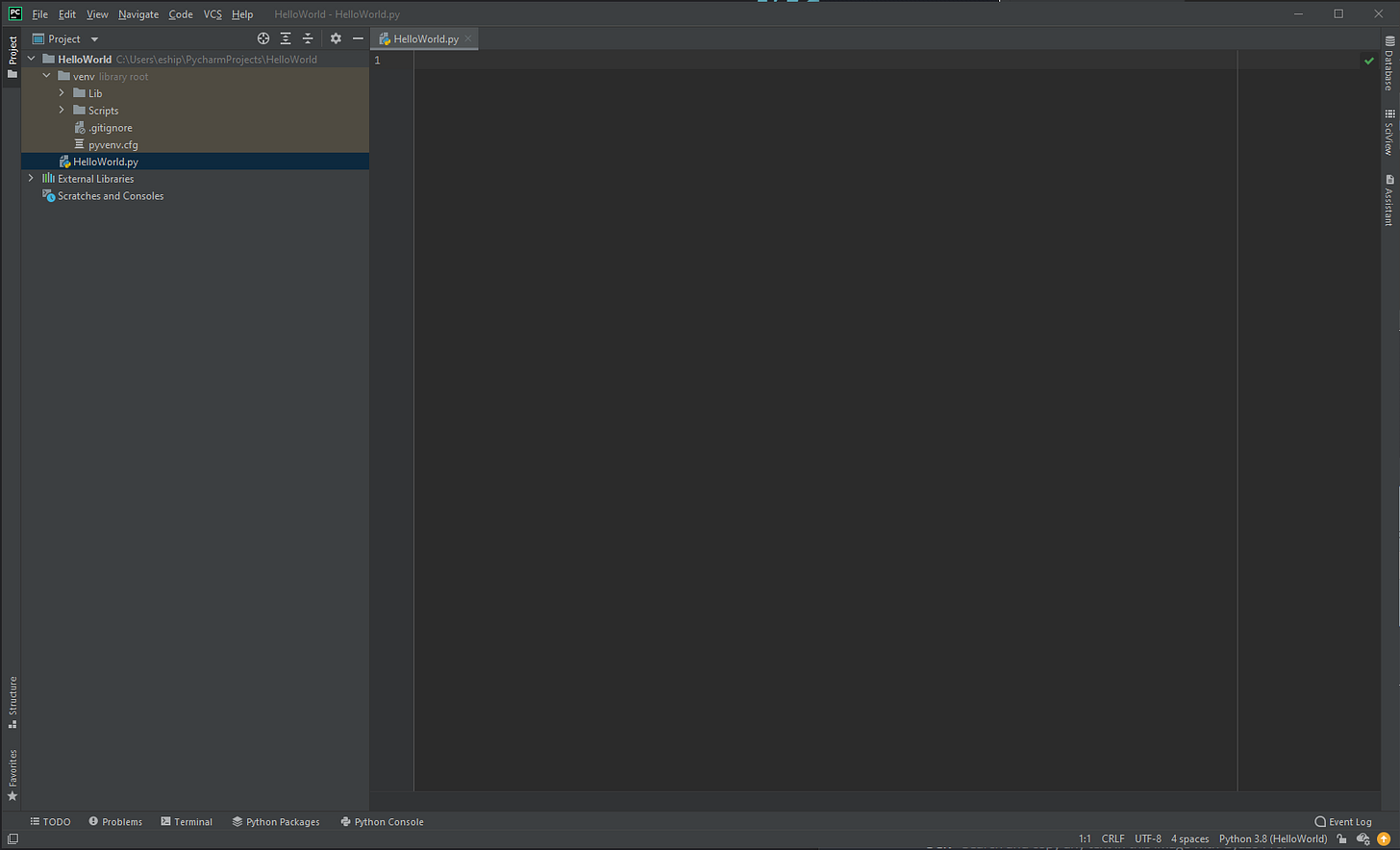This screenshot has height=850, width=1400.
Task: Open Python 3.8 (HelloWorld) interpreter selector
Action: [x=1273, y=839]
